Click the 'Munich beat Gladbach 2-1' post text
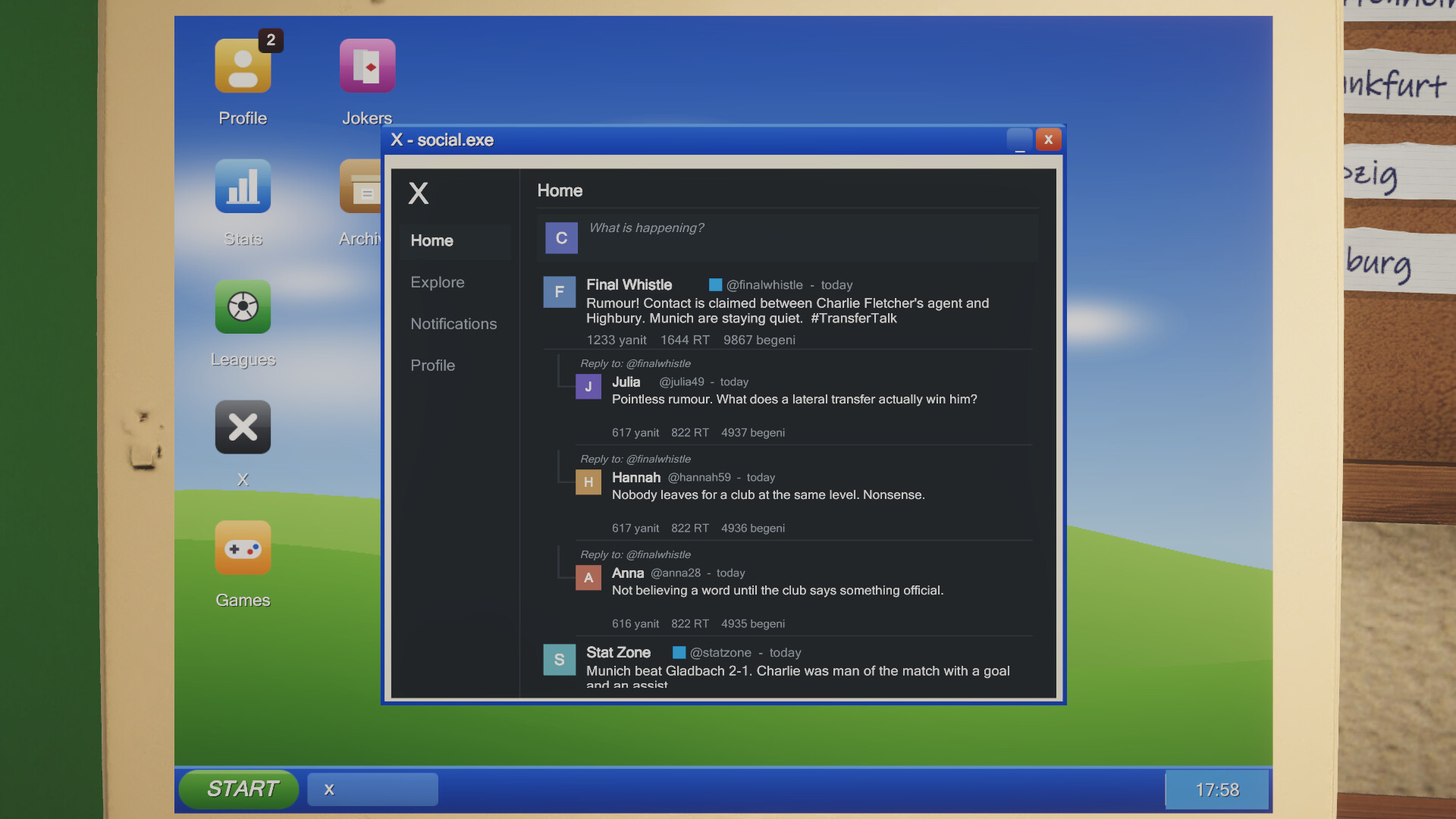Screen dimensions: 1456x819 [798, 677]
